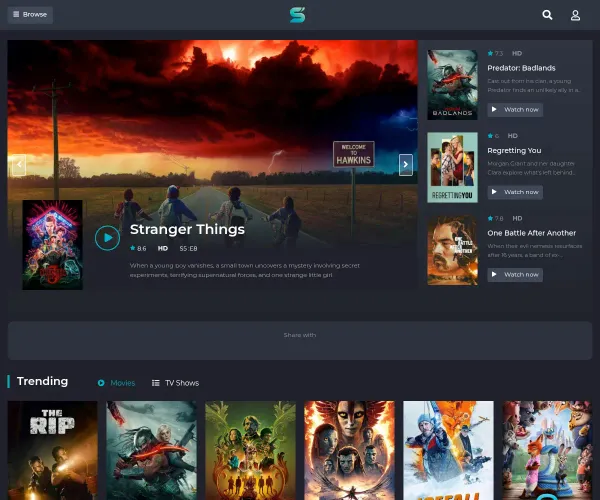600x500 pixels.
Task: Switch to the TV Shows trending tab
Action: pyautogui.click(x=176, y=383)
